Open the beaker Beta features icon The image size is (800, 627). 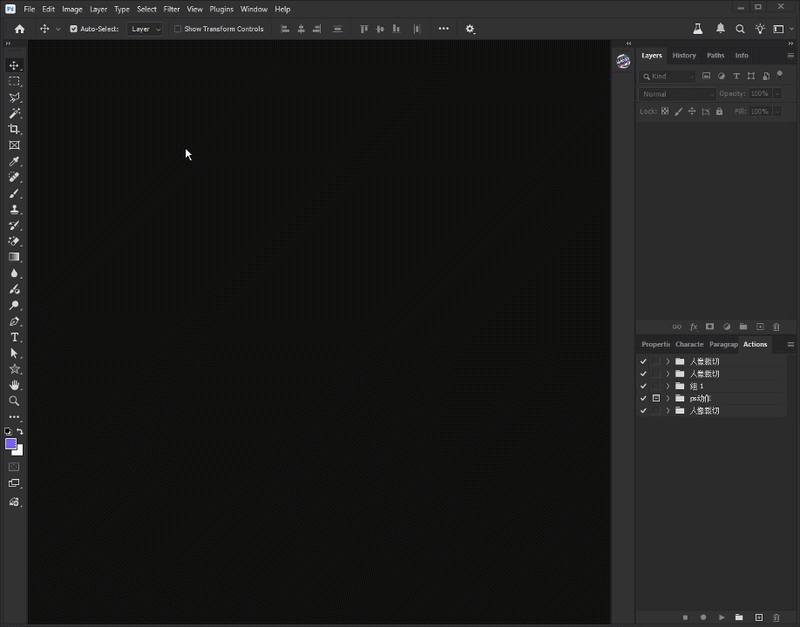(697, 29)
